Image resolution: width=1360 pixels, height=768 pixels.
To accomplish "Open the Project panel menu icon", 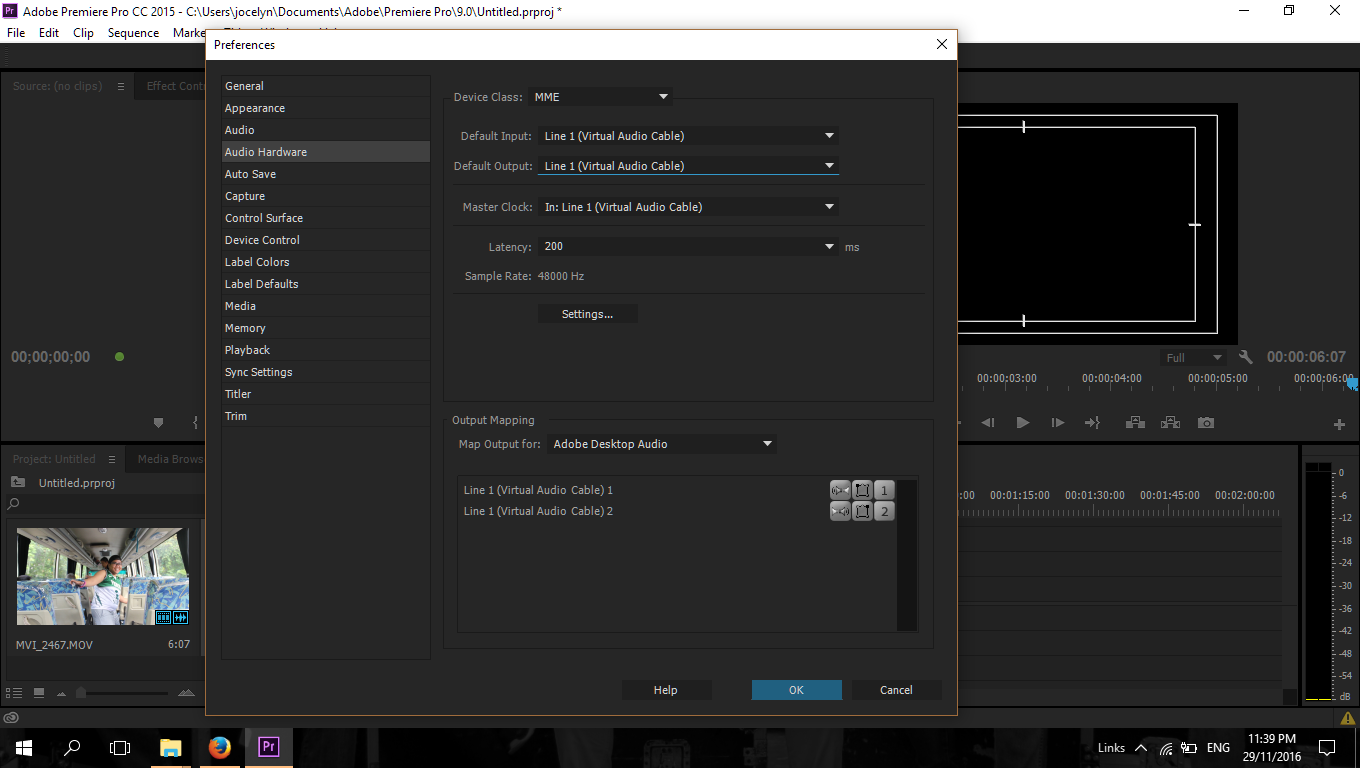I will pos(112,459).
